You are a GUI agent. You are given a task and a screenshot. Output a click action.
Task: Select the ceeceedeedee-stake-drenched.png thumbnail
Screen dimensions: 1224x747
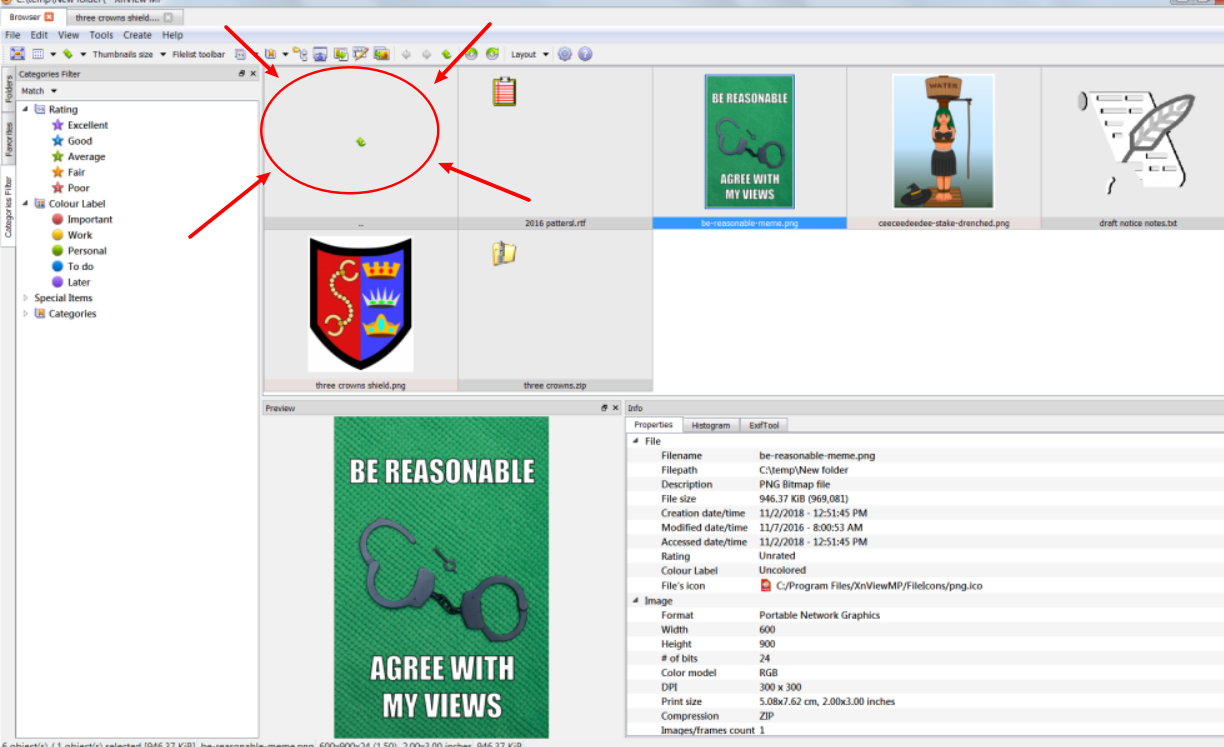943,148
